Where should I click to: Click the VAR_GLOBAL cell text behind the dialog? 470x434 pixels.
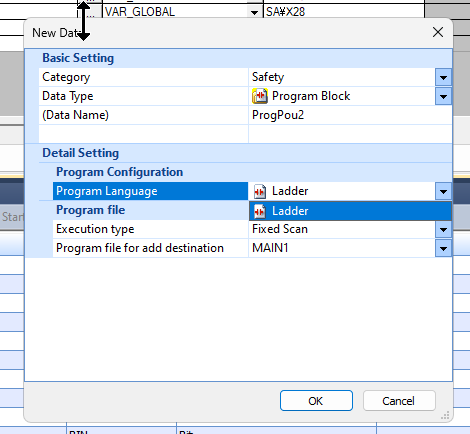click(140, 12)
